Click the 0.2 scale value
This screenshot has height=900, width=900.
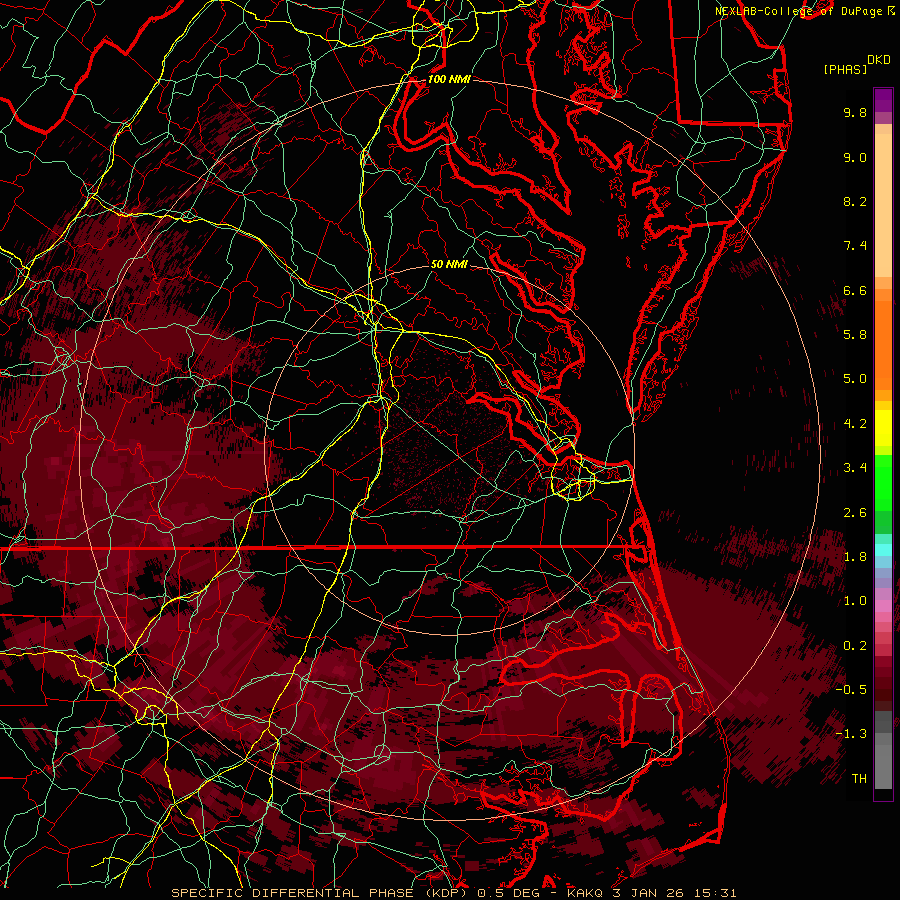pyautogui.click(x=855, y=646)
